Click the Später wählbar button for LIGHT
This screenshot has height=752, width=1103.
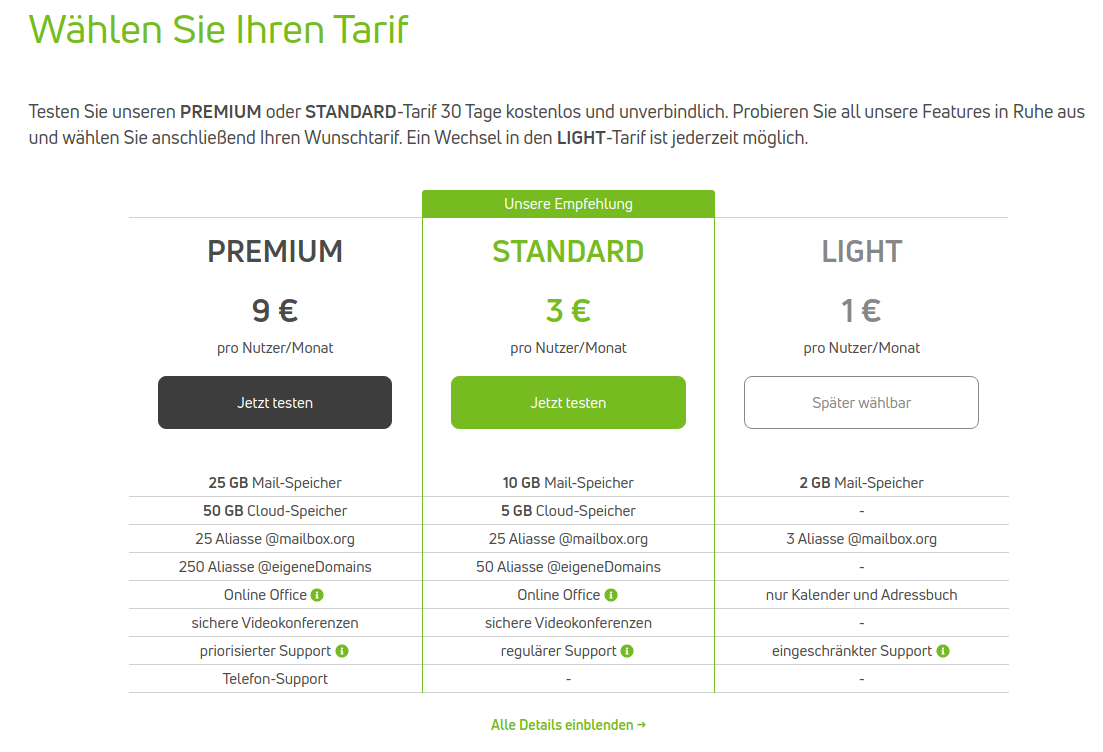(x=861, y=402)
